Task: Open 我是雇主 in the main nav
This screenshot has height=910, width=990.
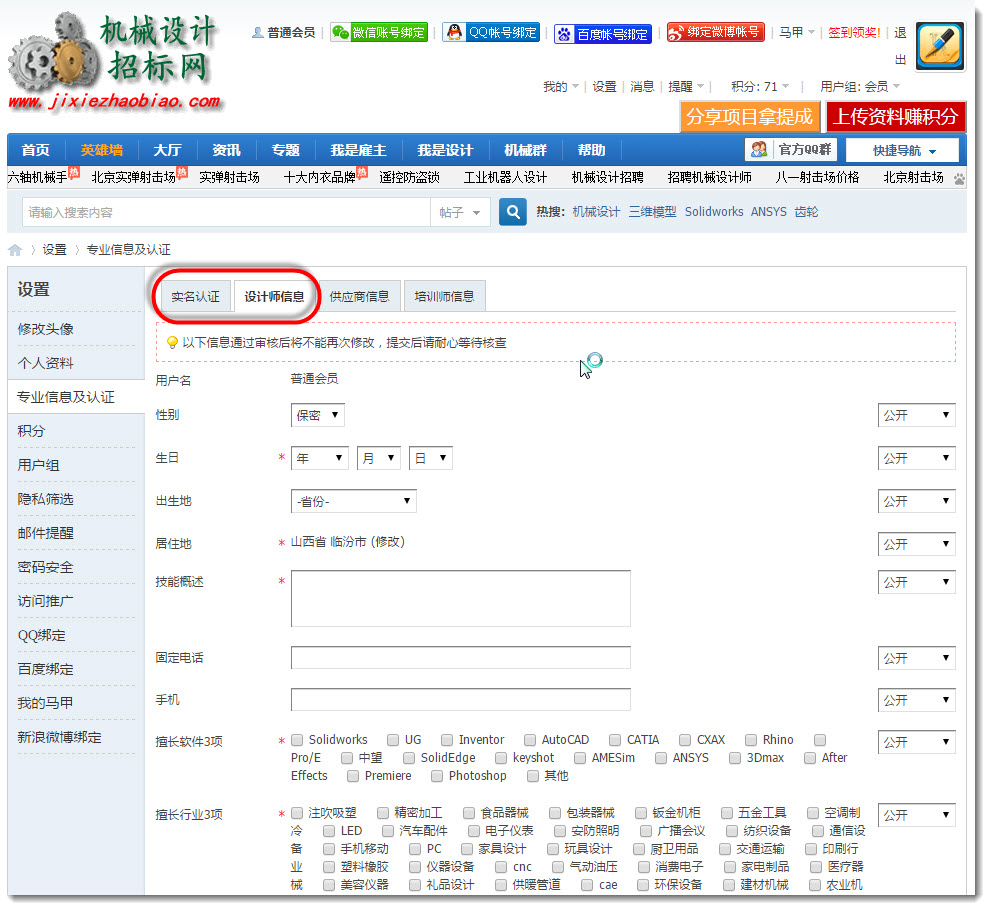Action: (358, 150)
